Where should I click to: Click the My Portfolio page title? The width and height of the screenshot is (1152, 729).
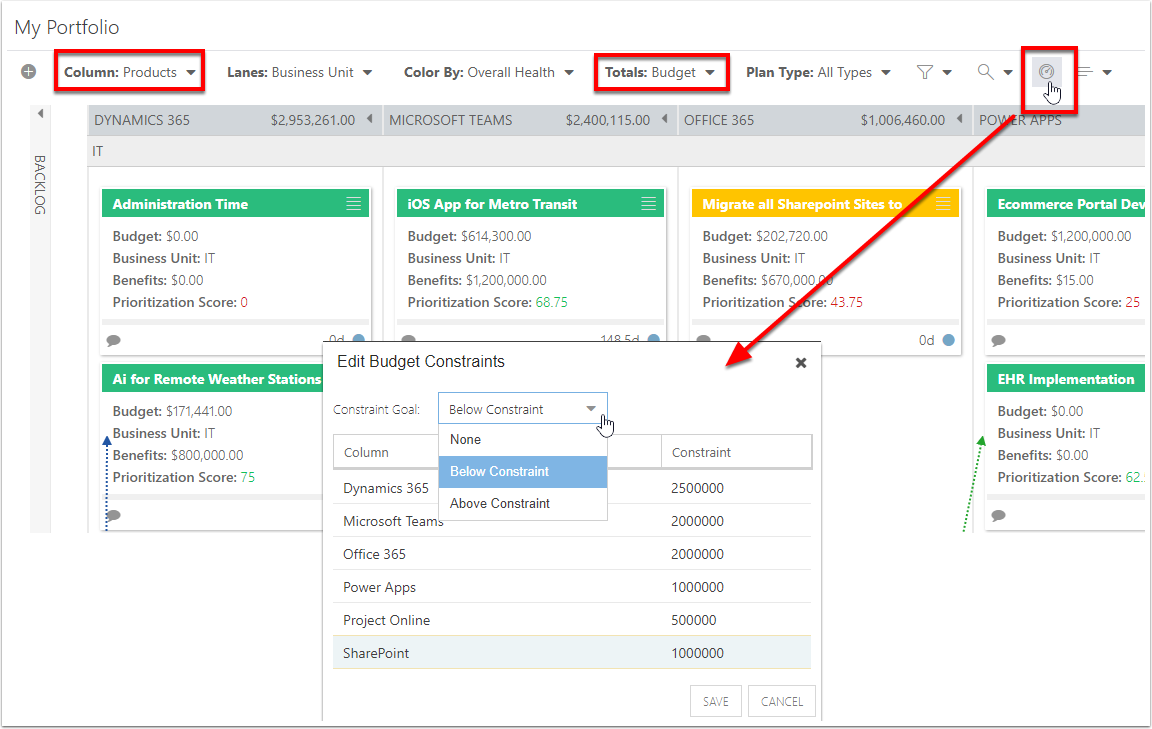click(67, 27)
